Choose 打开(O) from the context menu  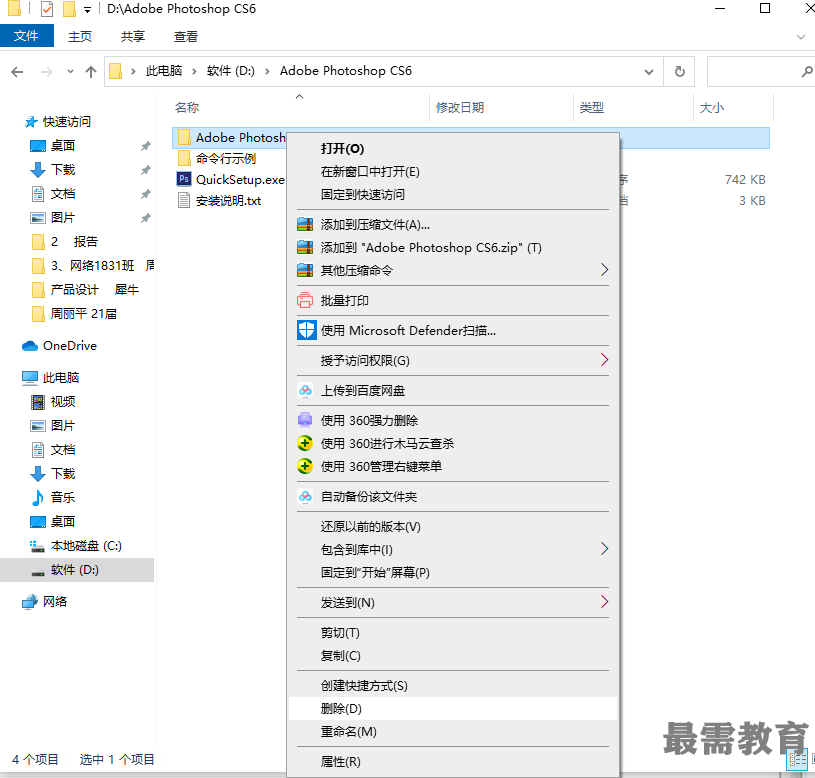(x=453, y=149)
